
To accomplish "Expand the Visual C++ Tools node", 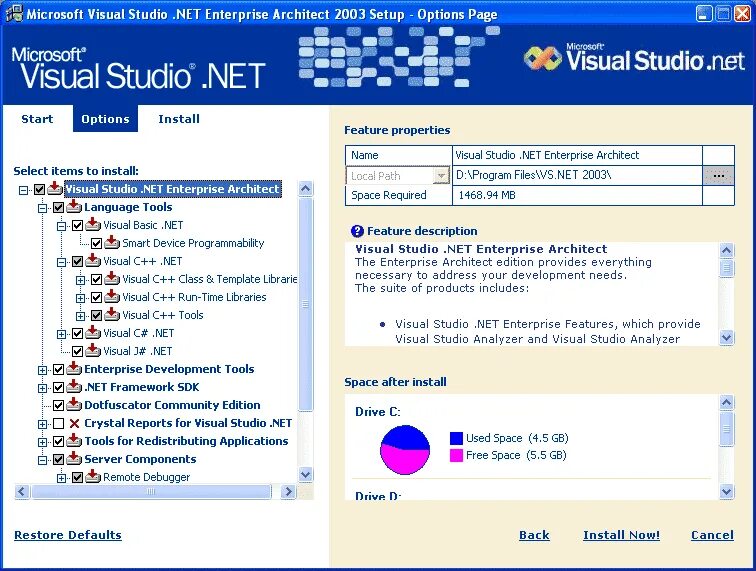I will (x=81, y=316).
